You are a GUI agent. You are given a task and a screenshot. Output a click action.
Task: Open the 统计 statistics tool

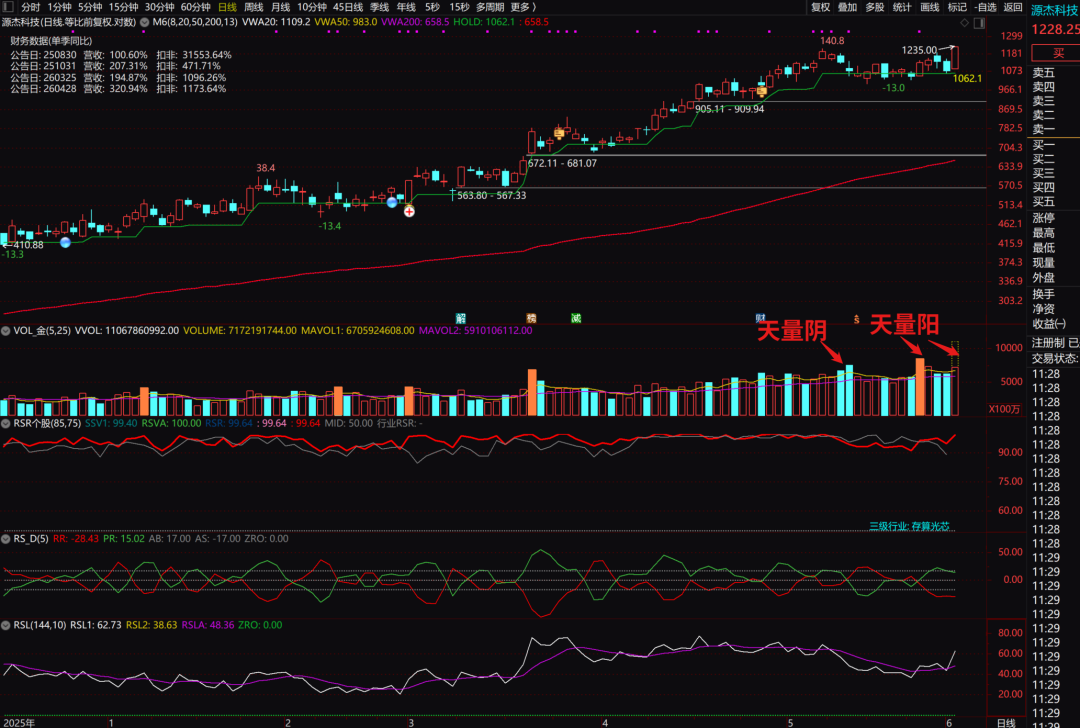902,7
